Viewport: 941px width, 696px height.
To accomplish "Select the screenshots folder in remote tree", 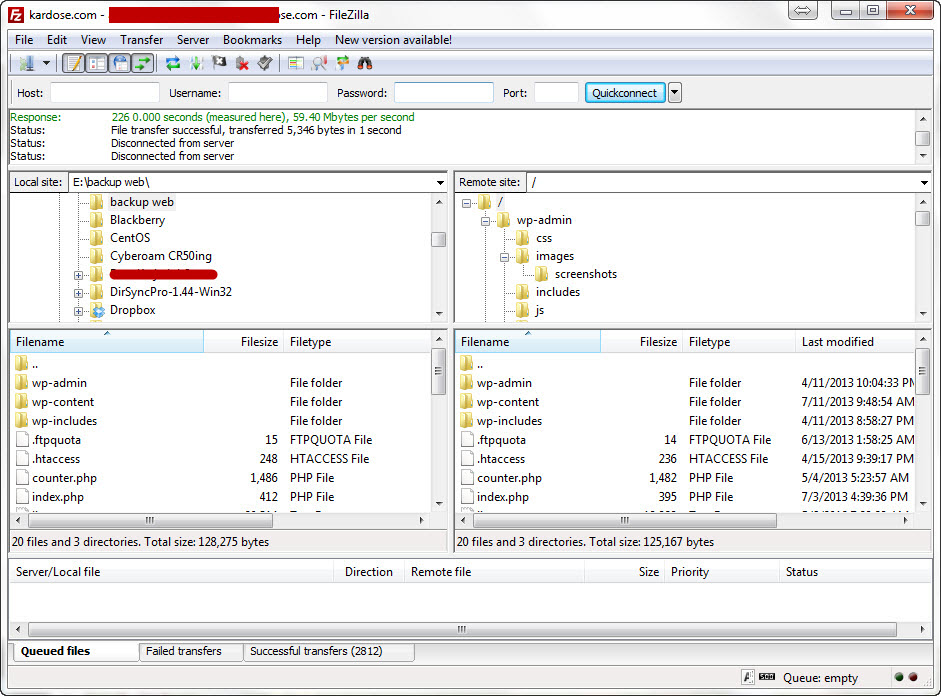I will pos(585,274).
